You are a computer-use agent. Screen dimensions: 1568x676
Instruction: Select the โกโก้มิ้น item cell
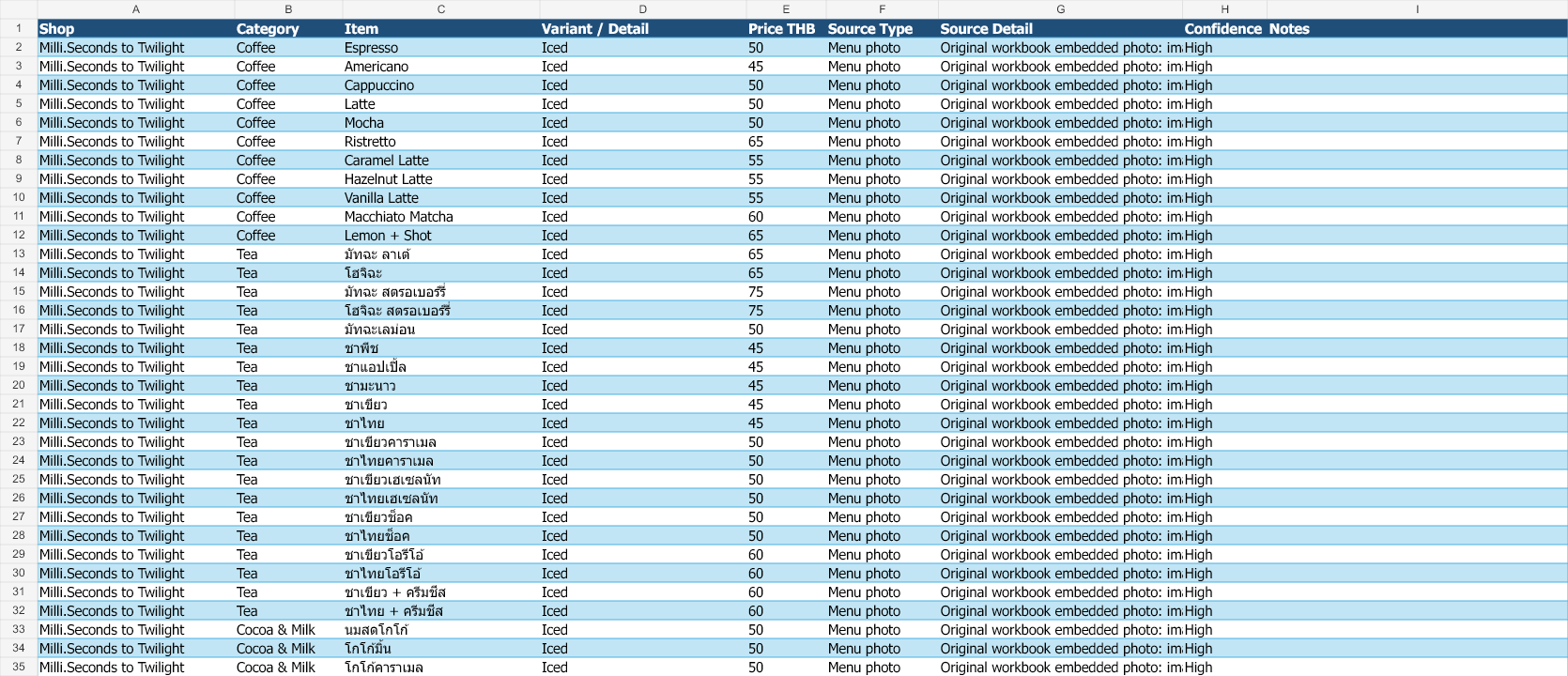(441, 649)
